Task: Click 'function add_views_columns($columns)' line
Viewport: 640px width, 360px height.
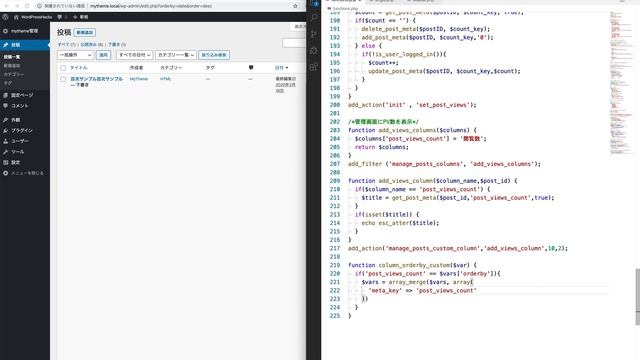Action: click(x=412, y=130)
